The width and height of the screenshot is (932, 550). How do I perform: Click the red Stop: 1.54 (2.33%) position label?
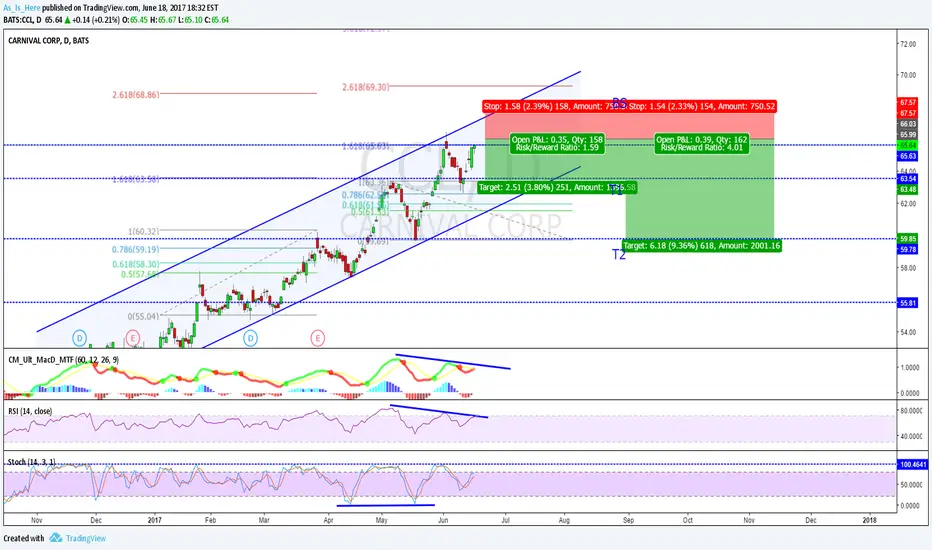point(702,106)
